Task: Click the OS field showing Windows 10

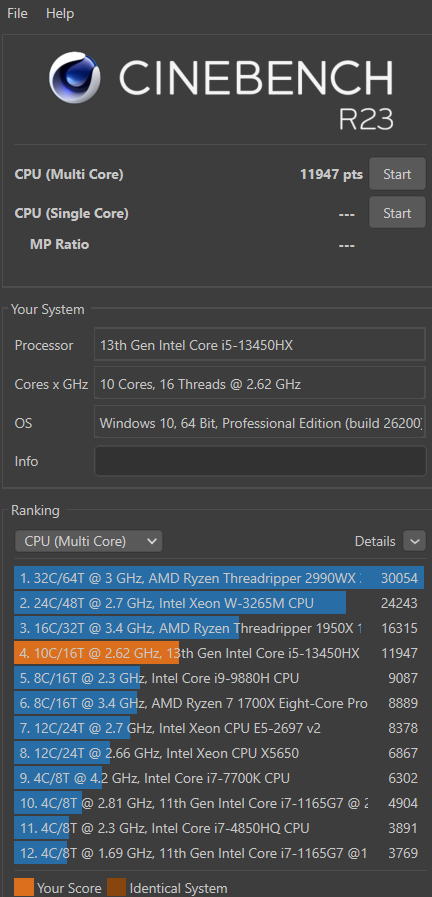Action: click(260, 423)
